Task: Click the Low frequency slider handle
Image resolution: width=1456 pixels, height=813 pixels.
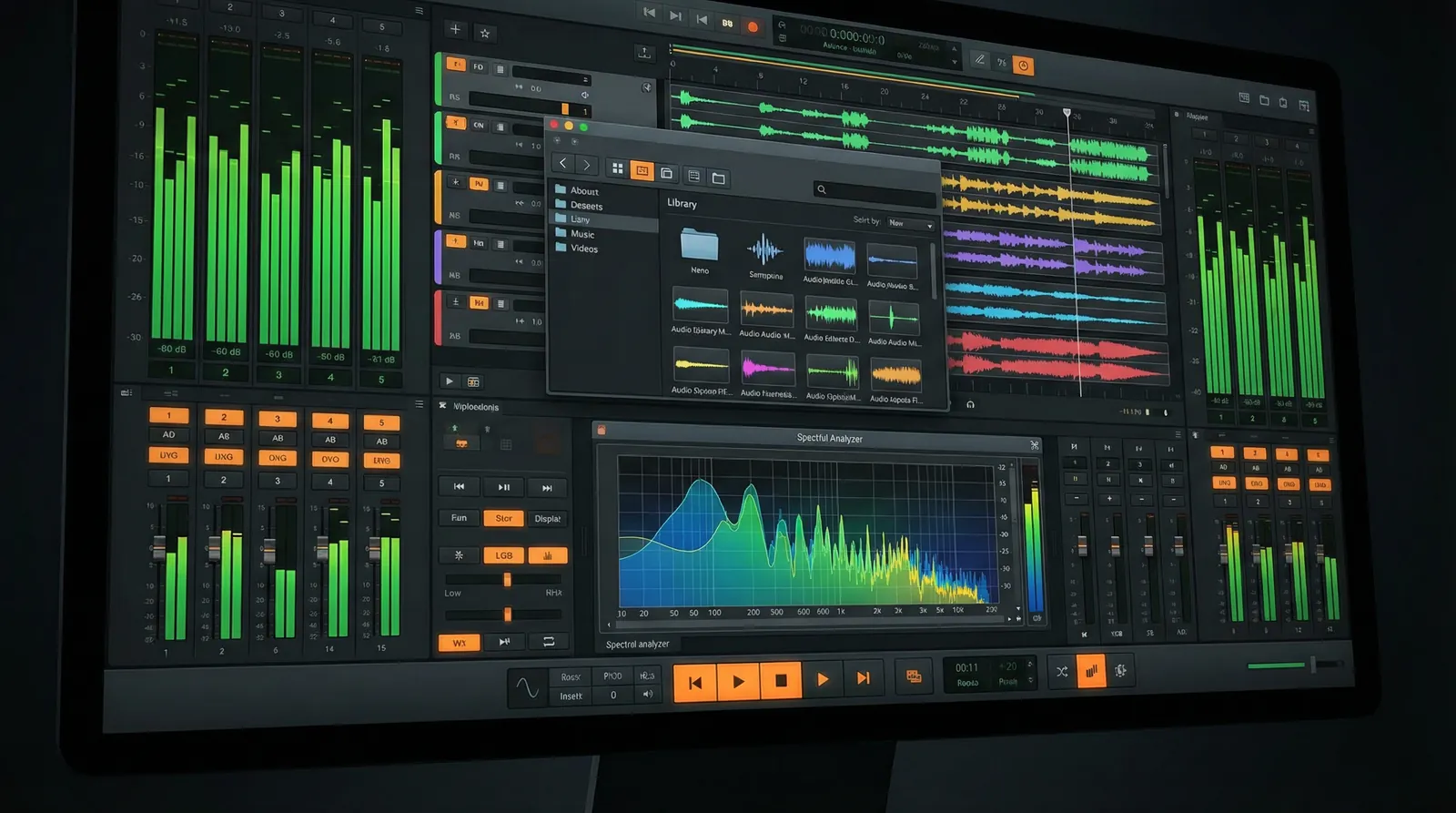Action: [x=507, y=580]
